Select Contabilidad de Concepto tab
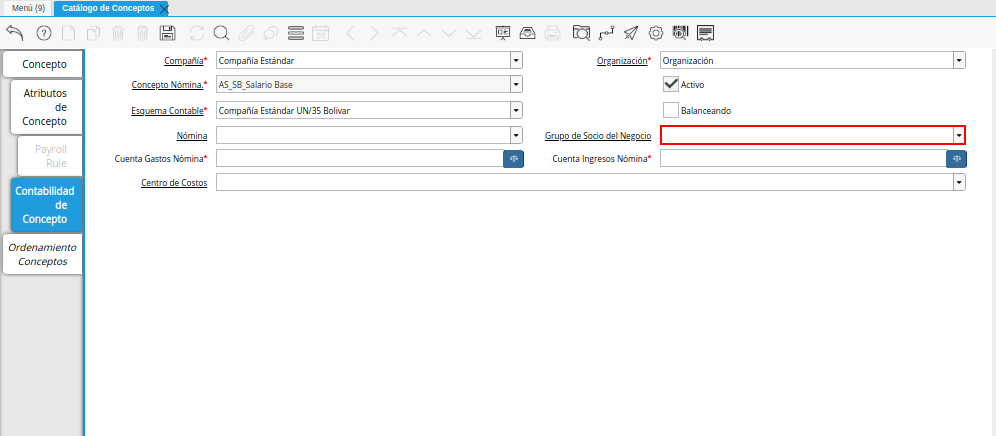 click(46, 205)
